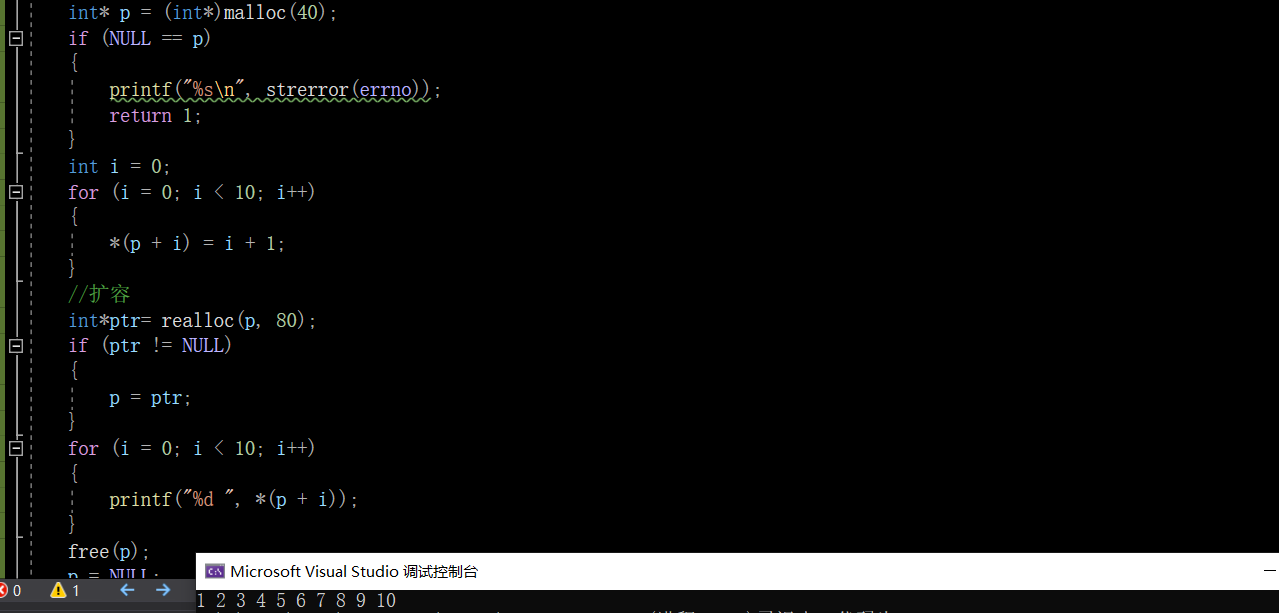Click the line int i = 0;
The width and height of the screenshot is (1279, 613).
coord(120,167)
